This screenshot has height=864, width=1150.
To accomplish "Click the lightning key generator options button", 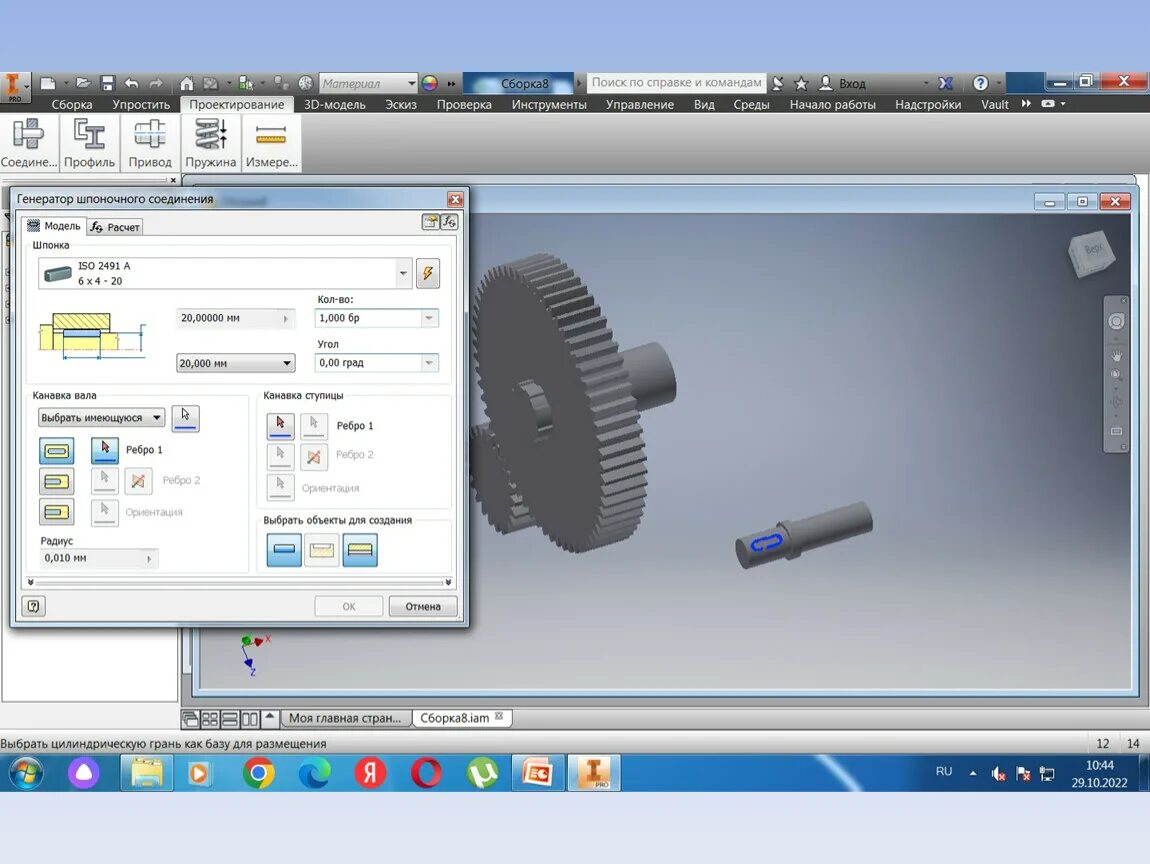I will coord(428,274).
